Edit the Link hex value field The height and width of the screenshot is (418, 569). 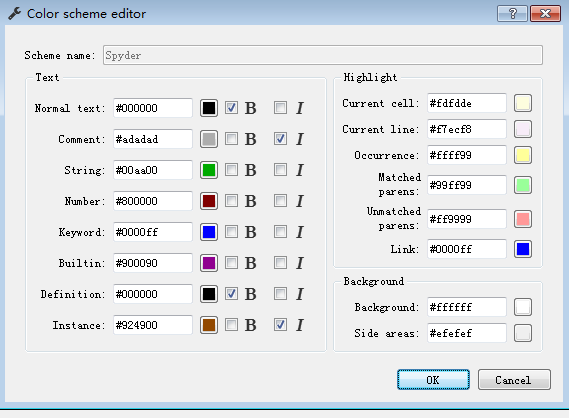tap(467, 249)
